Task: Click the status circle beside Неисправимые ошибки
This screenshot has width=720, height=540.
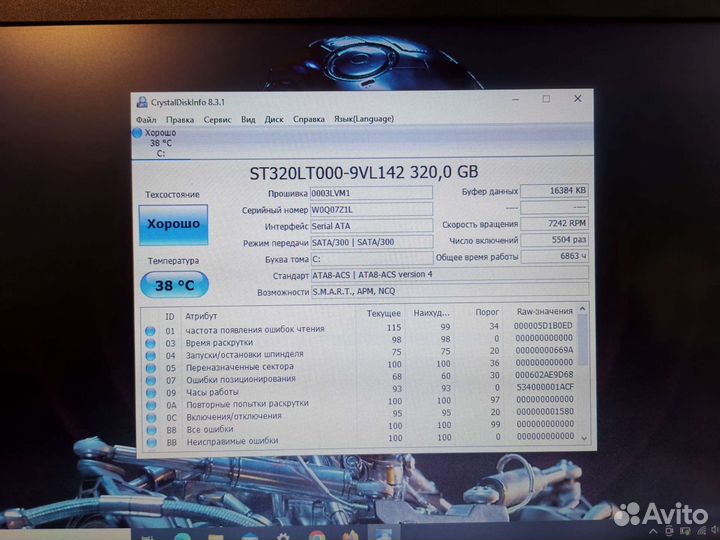Action: 152,442
